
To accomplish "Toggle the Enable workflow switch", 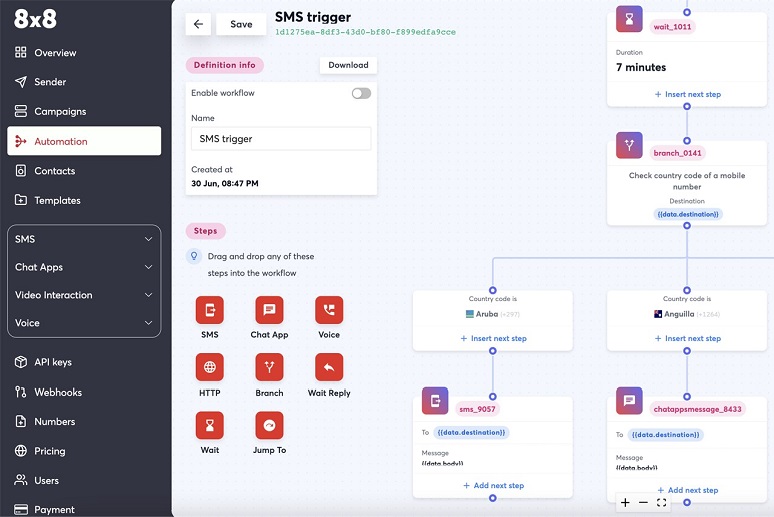I will click(x=361, y=93).
